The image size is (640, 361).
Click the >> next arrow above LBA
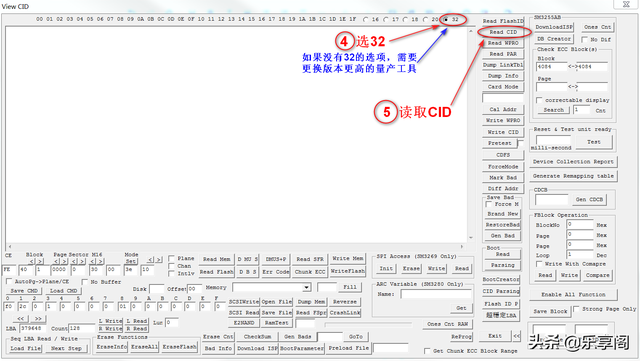38,319
